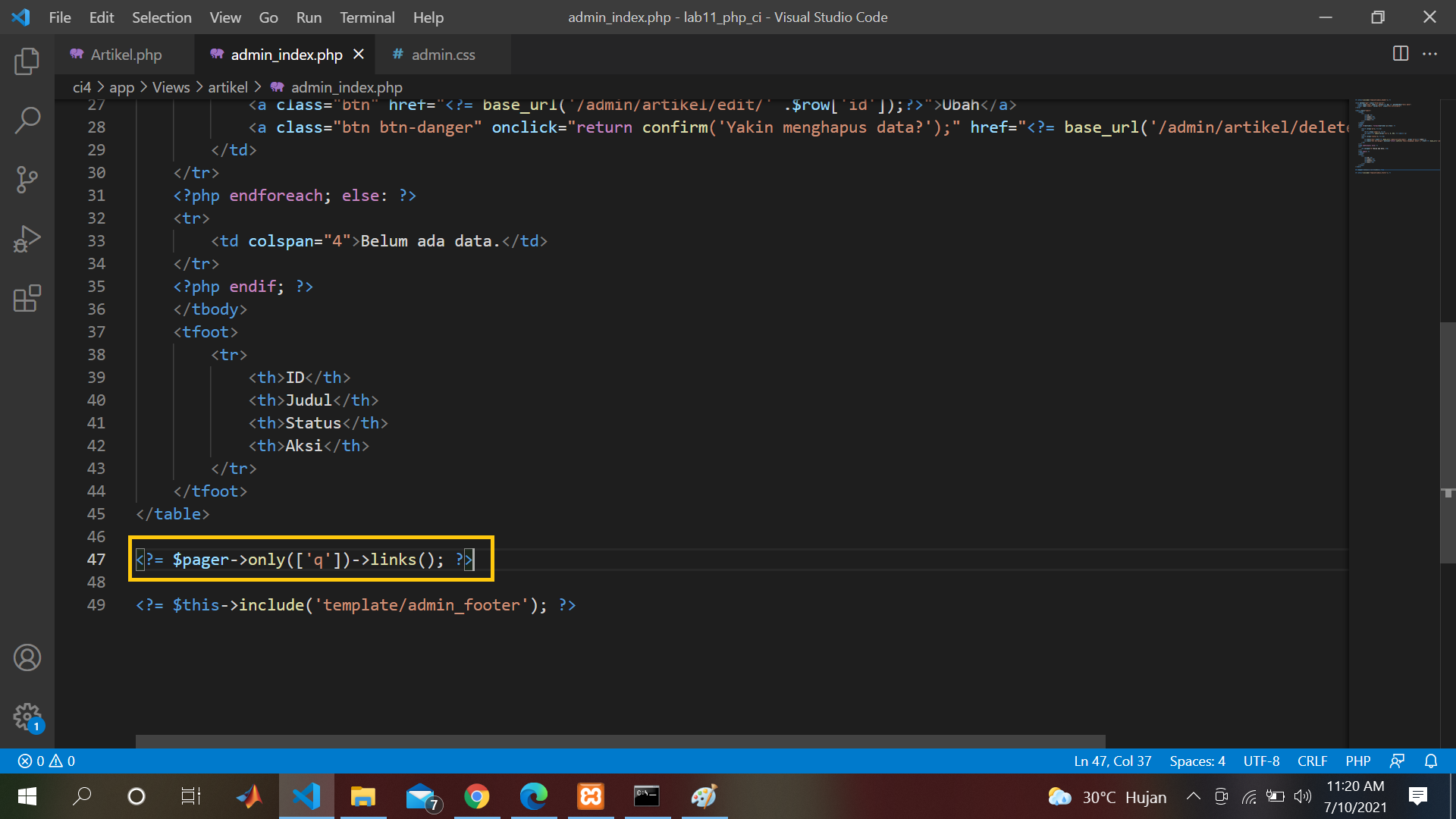Viewport: 1456px width, 819px height.
Task: Open the Terminal menu
Action: click(367, 17)
